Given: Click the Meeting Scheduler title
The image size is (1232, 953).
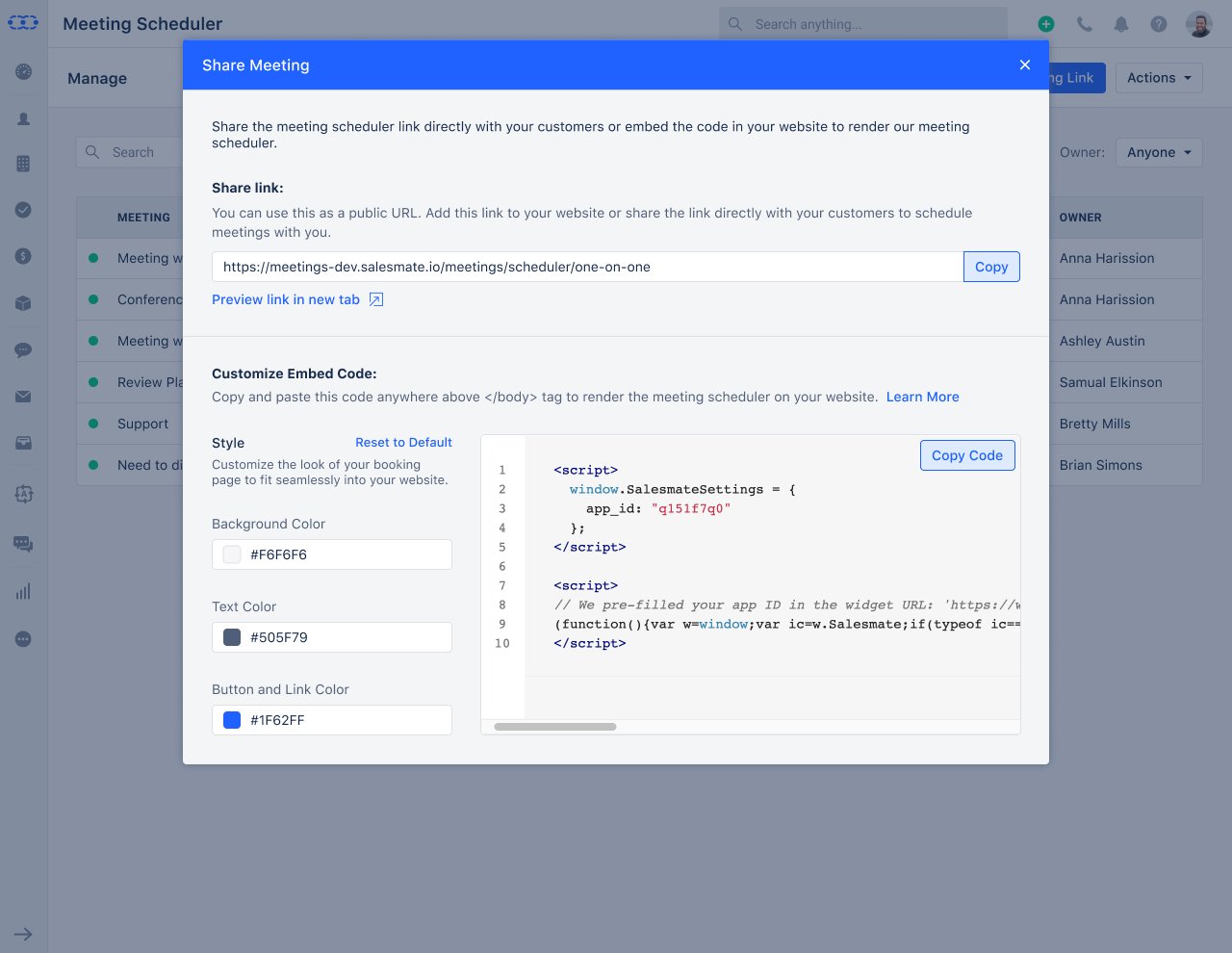Looking at the screenshot, I should click(142, 24).
